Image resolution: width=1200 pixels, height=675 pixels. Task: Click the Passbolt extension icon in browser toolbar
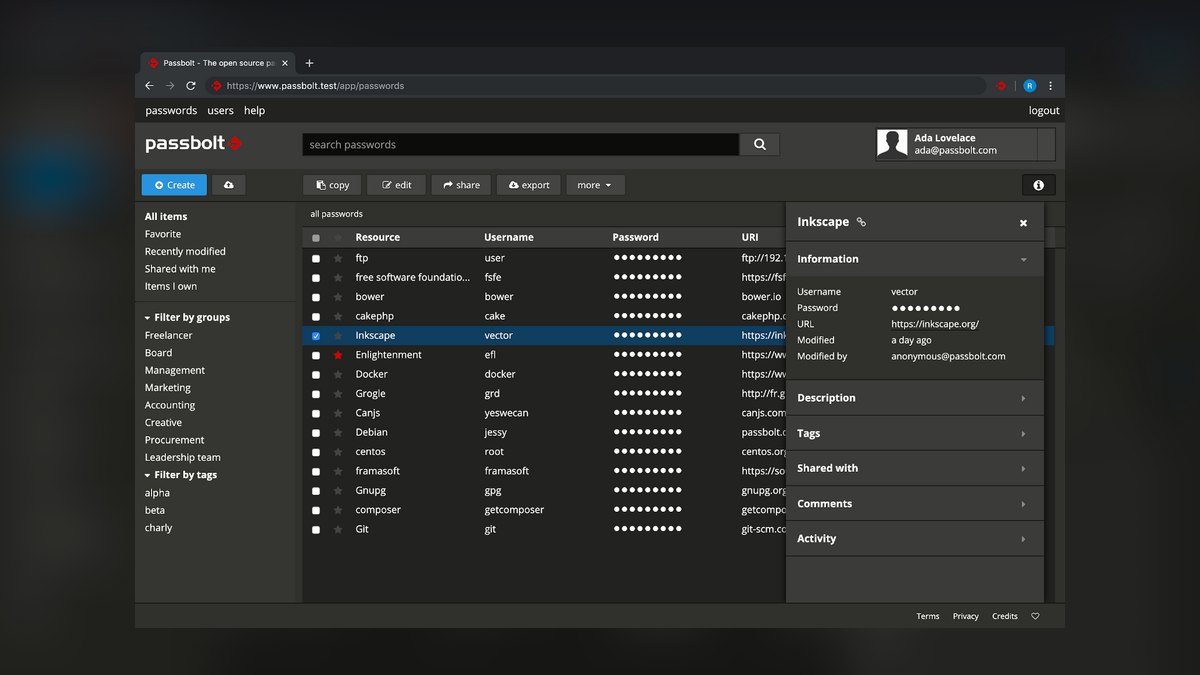1000,86
